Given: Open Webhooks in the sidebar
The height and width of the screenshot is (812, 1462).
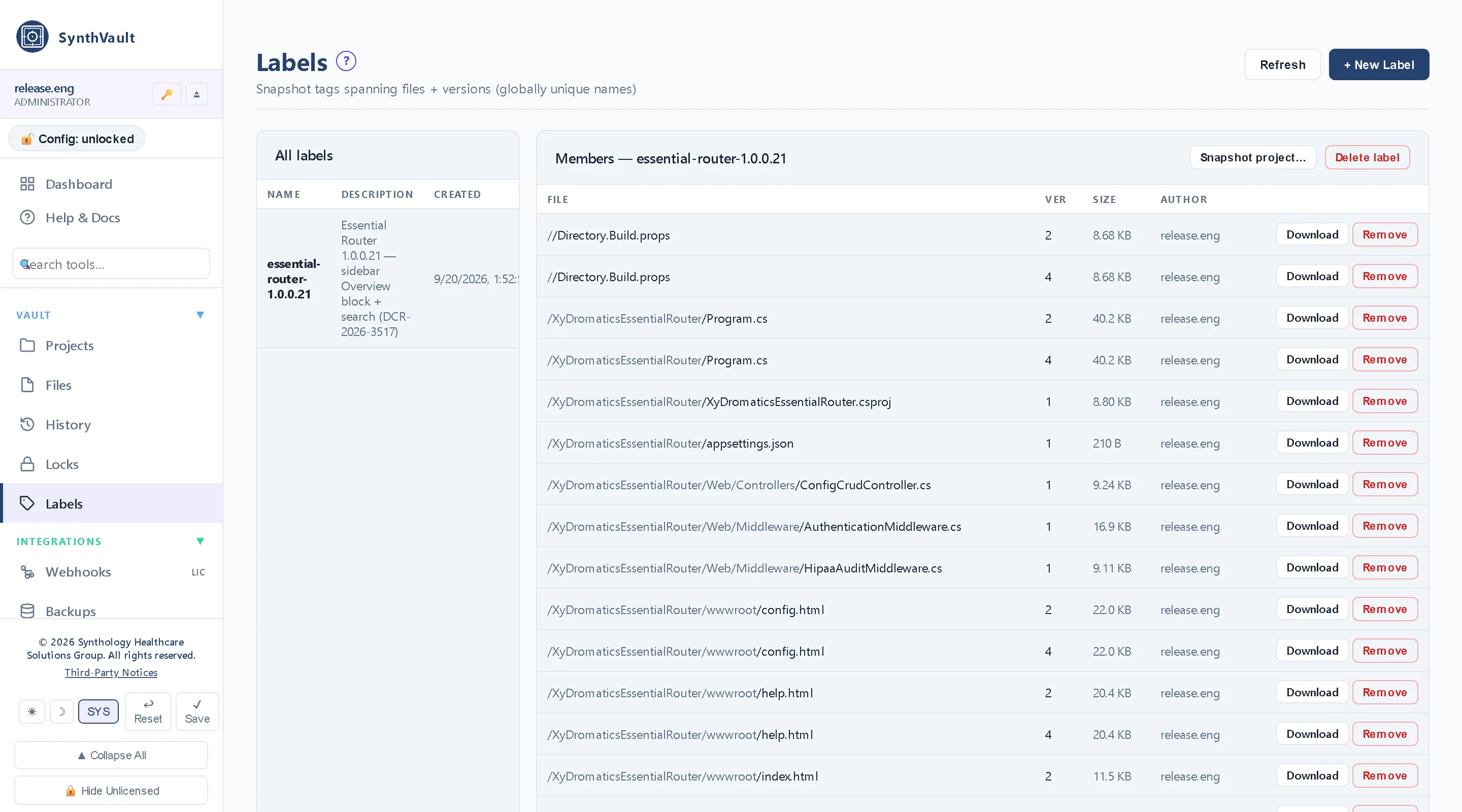Looking at the screenshot, I should pos(111,572).
